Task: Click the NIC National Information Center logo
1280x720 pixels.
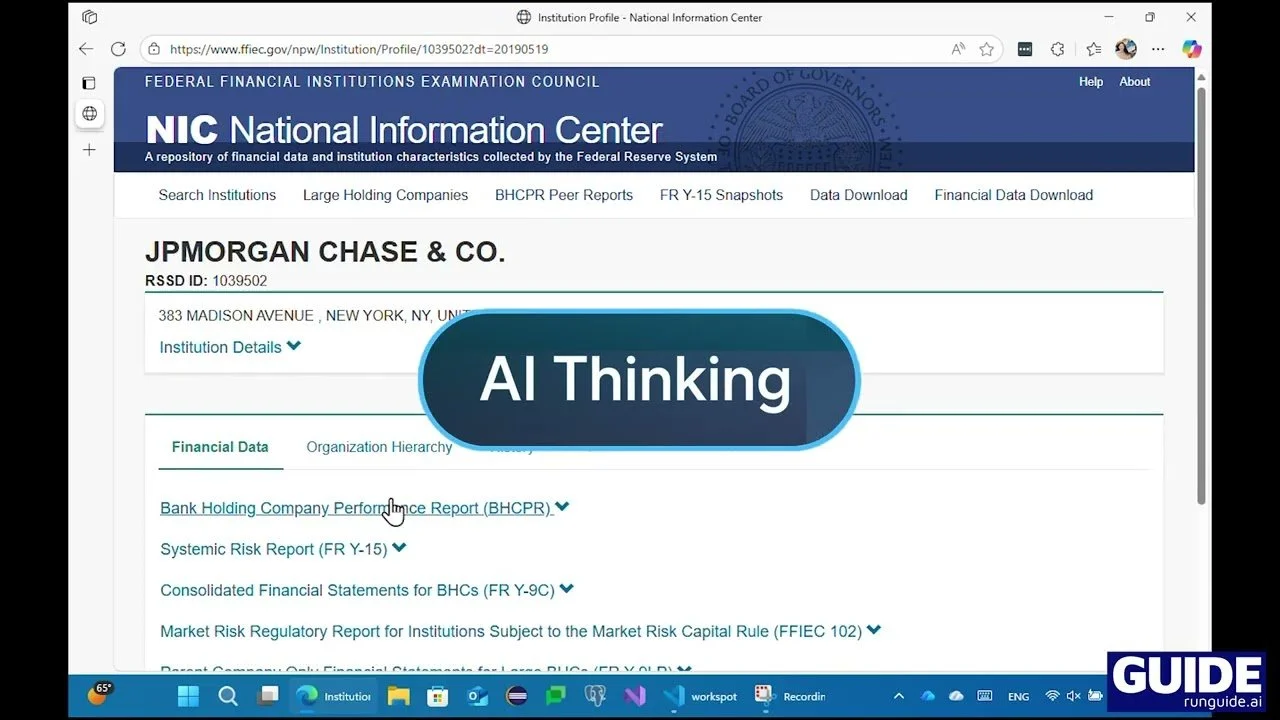Action: (x=404, y=130)
